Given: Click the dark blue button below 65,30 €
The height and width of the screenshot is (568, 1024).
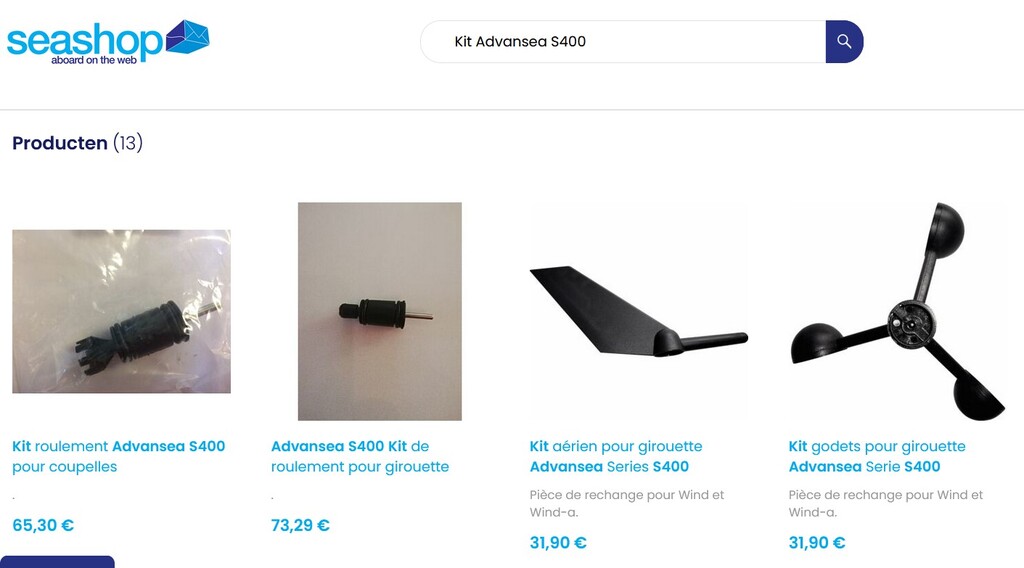Looking at the screenshot, I should click(57, 562).
